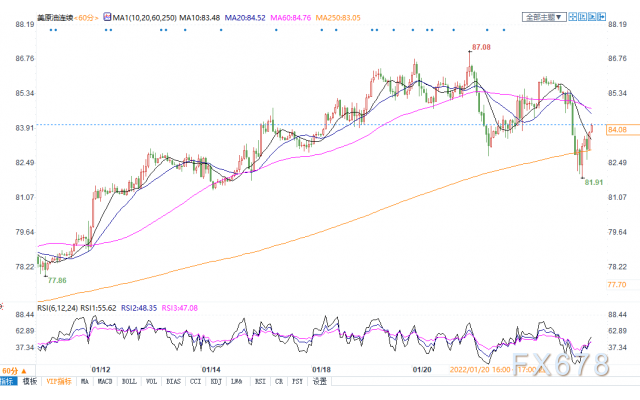Switch to the 模板 tab
The image size is (640, 400).
click(x=30, y=381)
